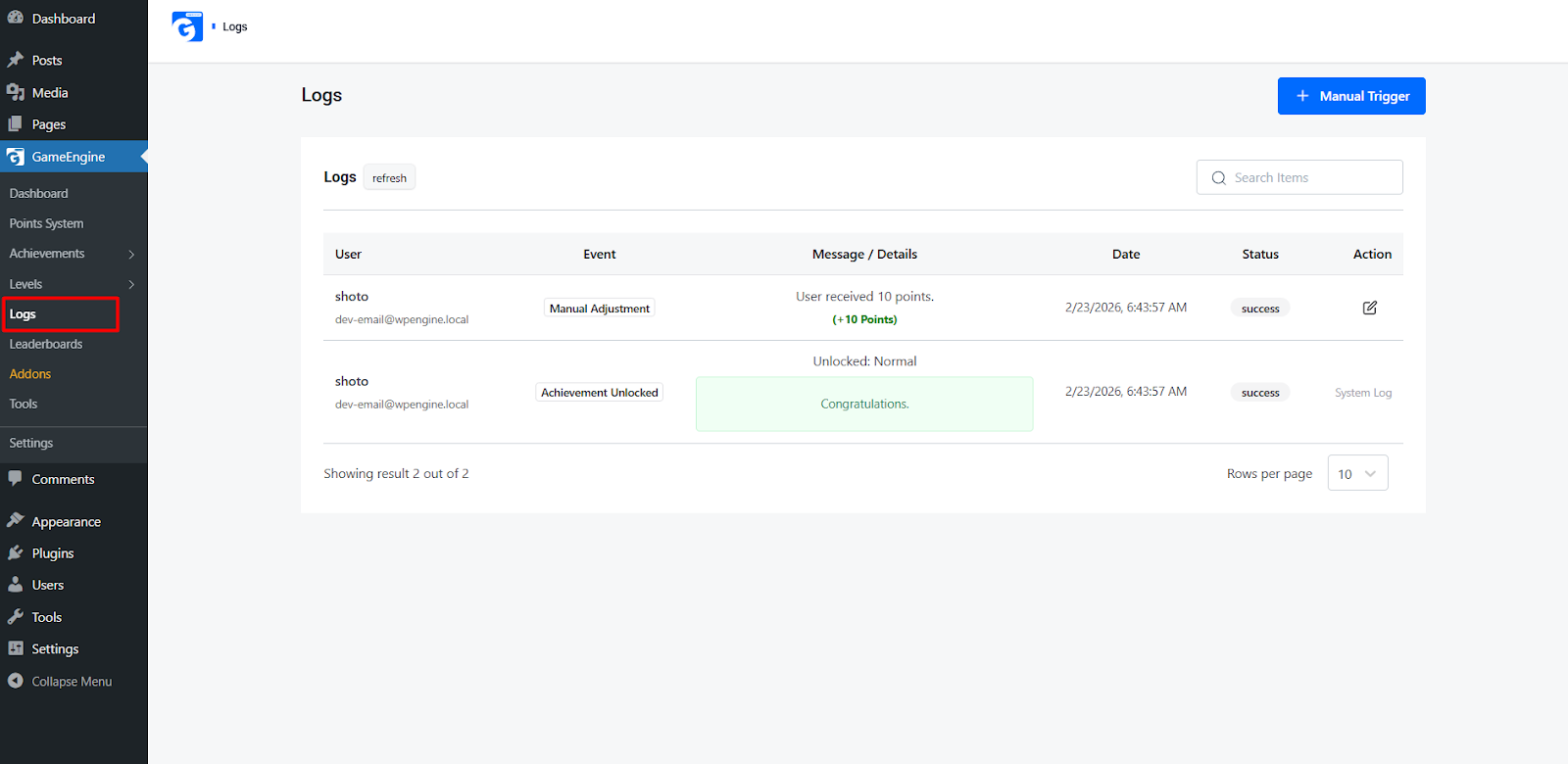Click "Showing result 2 out of 2" text
Viewport: 1568px width, 764px height.
tap(397, 473)
